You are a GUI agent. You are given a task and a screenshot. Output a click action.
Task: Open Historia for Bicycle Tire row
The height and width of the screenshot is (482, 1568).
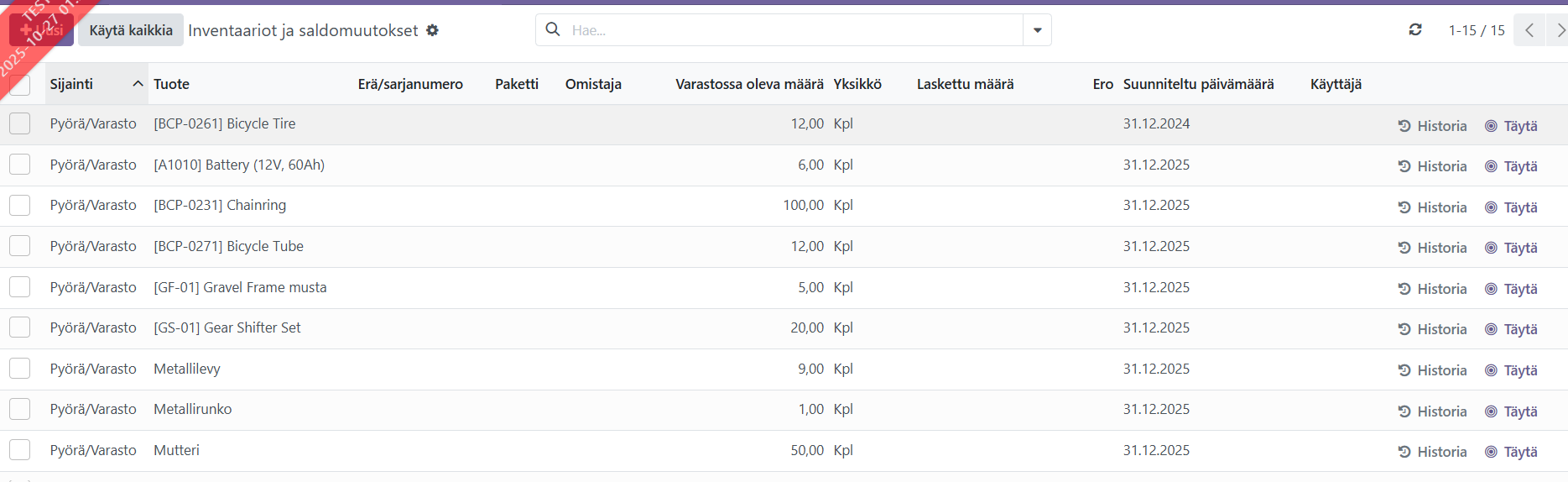click(1432, 126)
